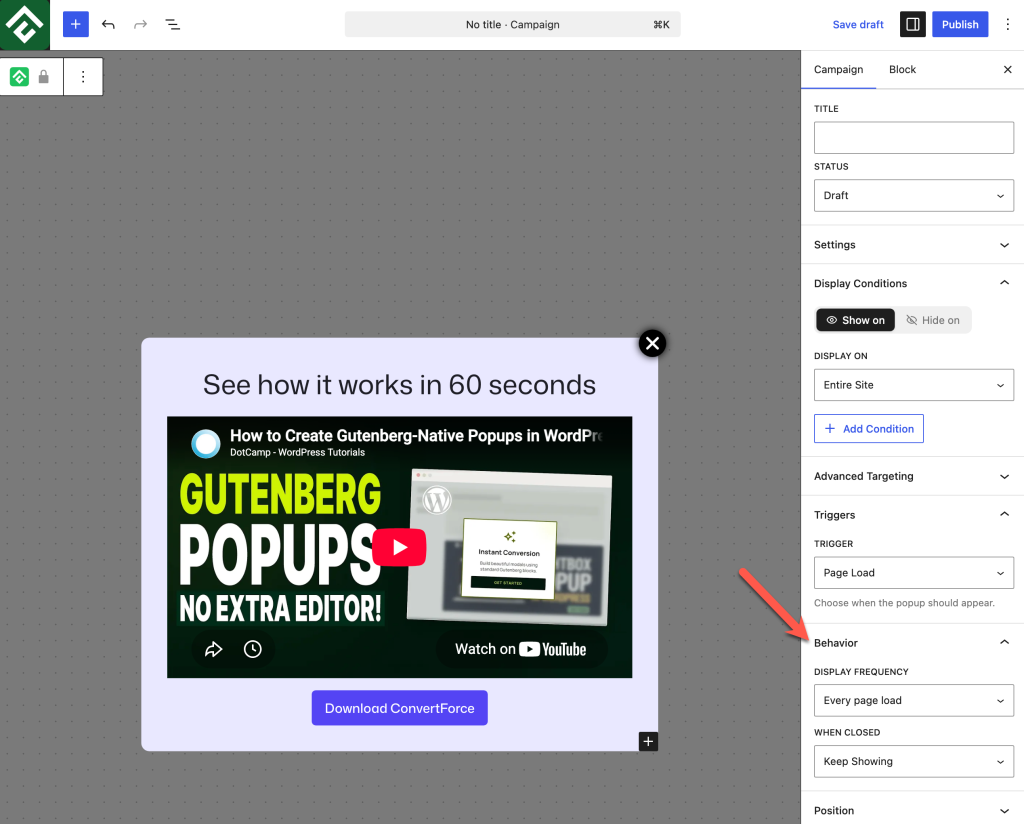The width and height of the screenshot is (1024, 824).
Task: Click Watch on YouTube
Action: point(520,649)
